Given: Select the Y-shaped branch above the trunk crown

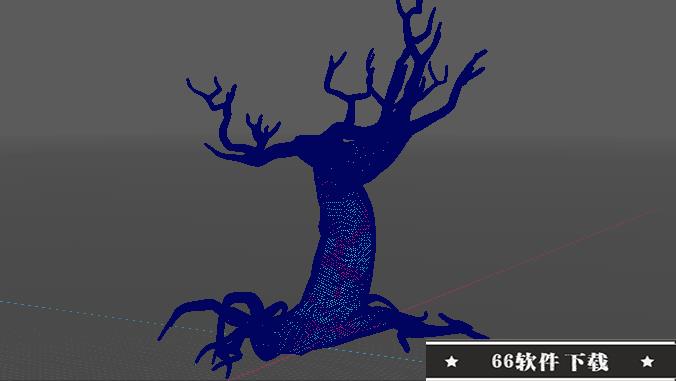Looking at the screenshot, I should (351, 86).
